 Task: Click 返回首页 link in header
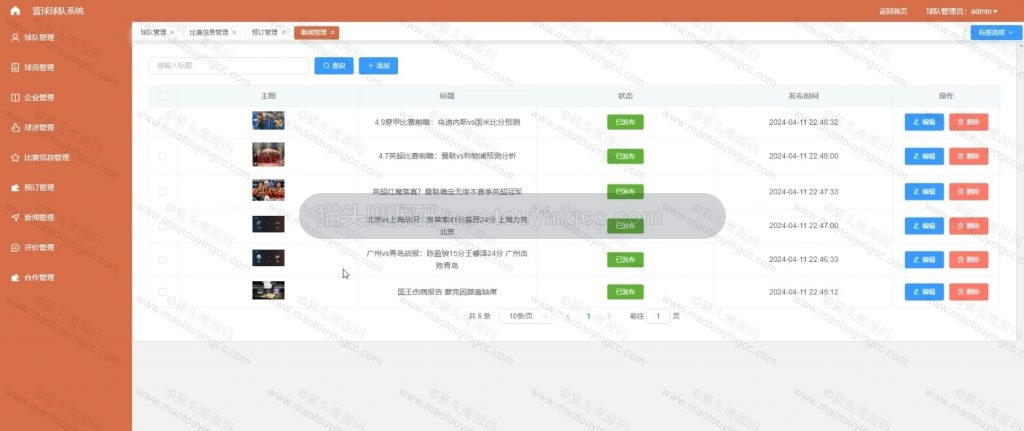point(893,11)
